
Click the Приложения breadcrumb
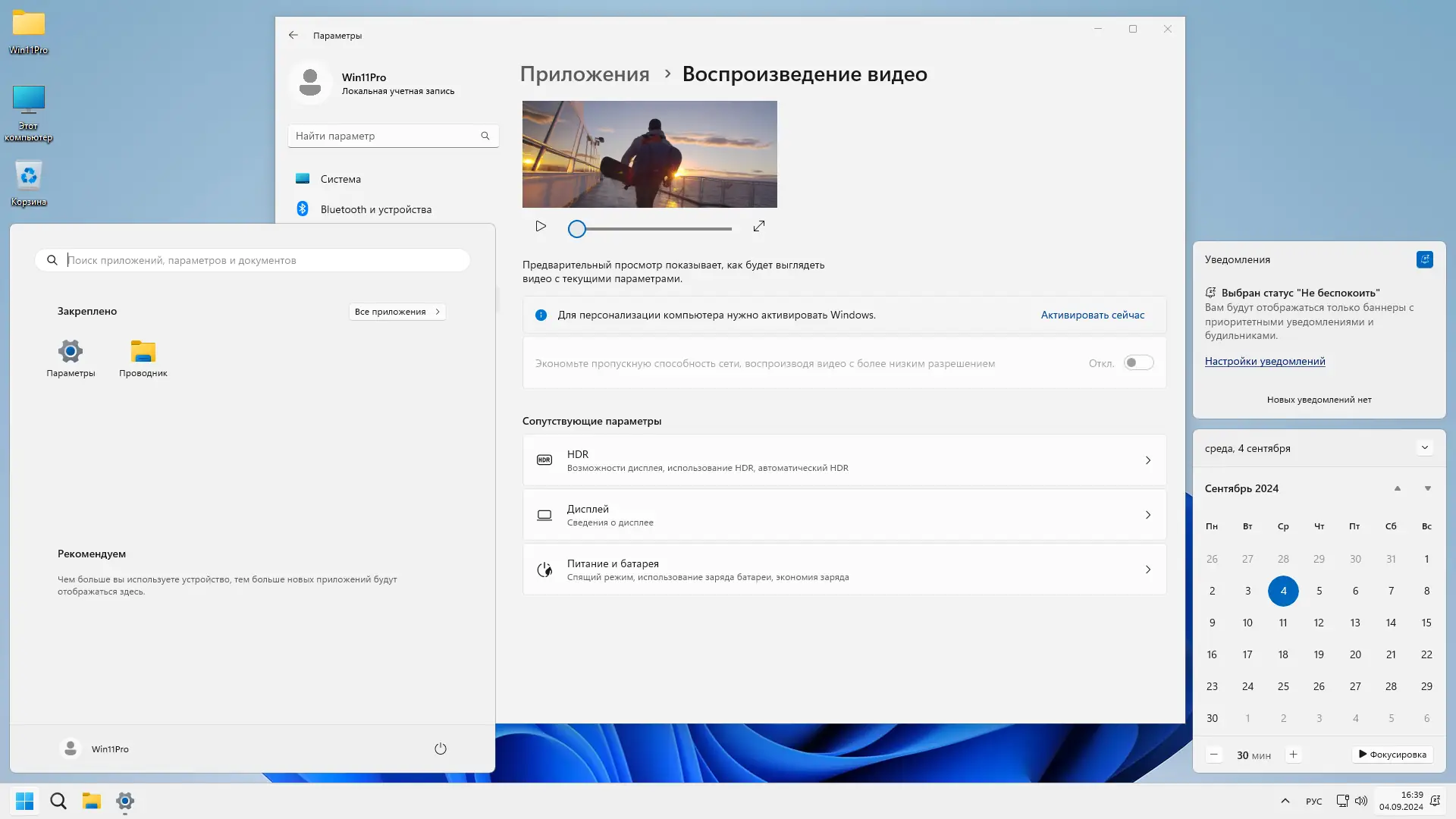tap(584, 74)
